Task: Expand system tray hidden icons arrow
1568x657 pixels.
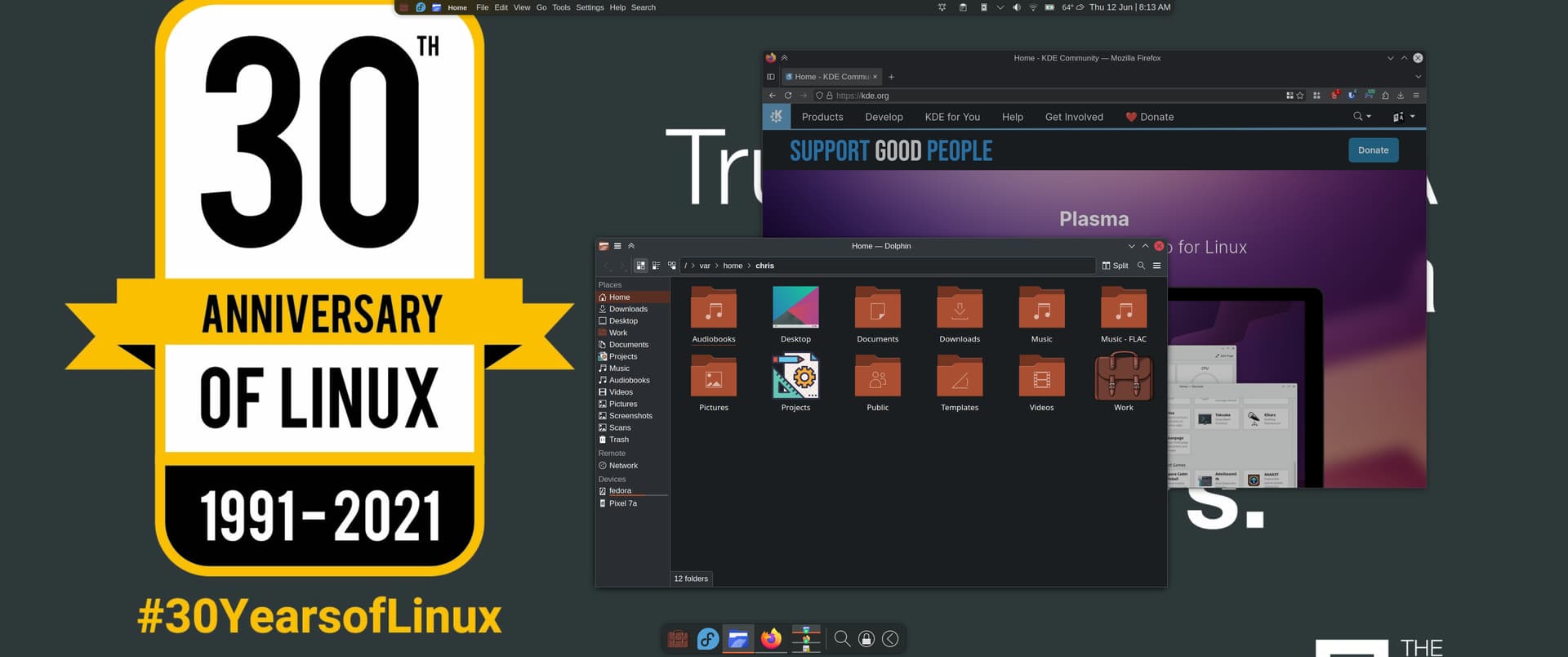Action: coord(1000,7)
